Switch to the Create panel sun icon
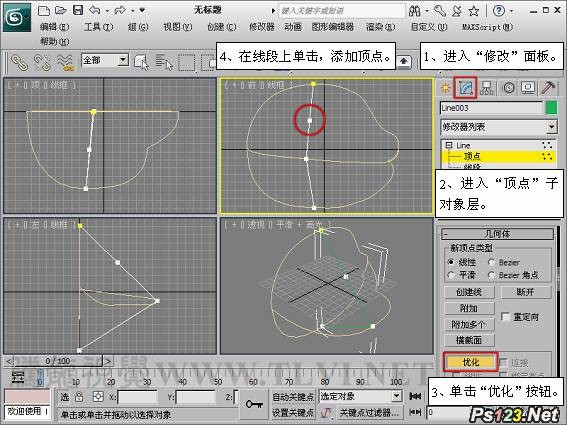This screenshot has height=425, width=567. pyautogui.click(x=446, y=88)
